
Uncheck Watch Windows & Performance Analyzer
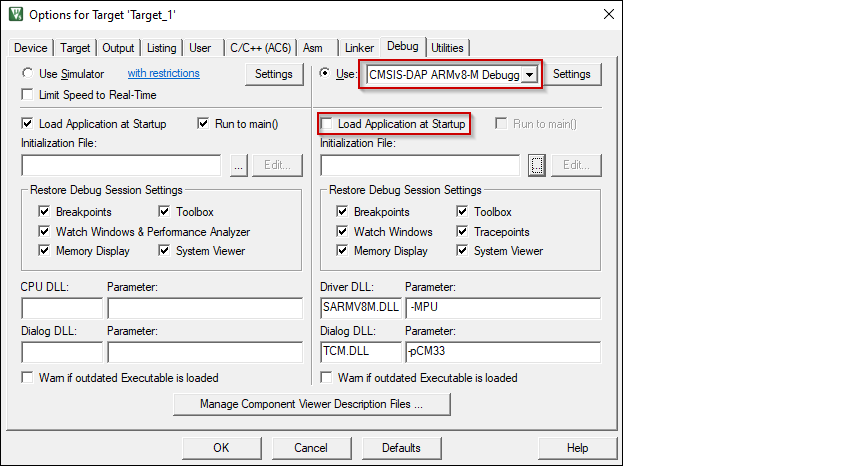[x=44, y=232]
